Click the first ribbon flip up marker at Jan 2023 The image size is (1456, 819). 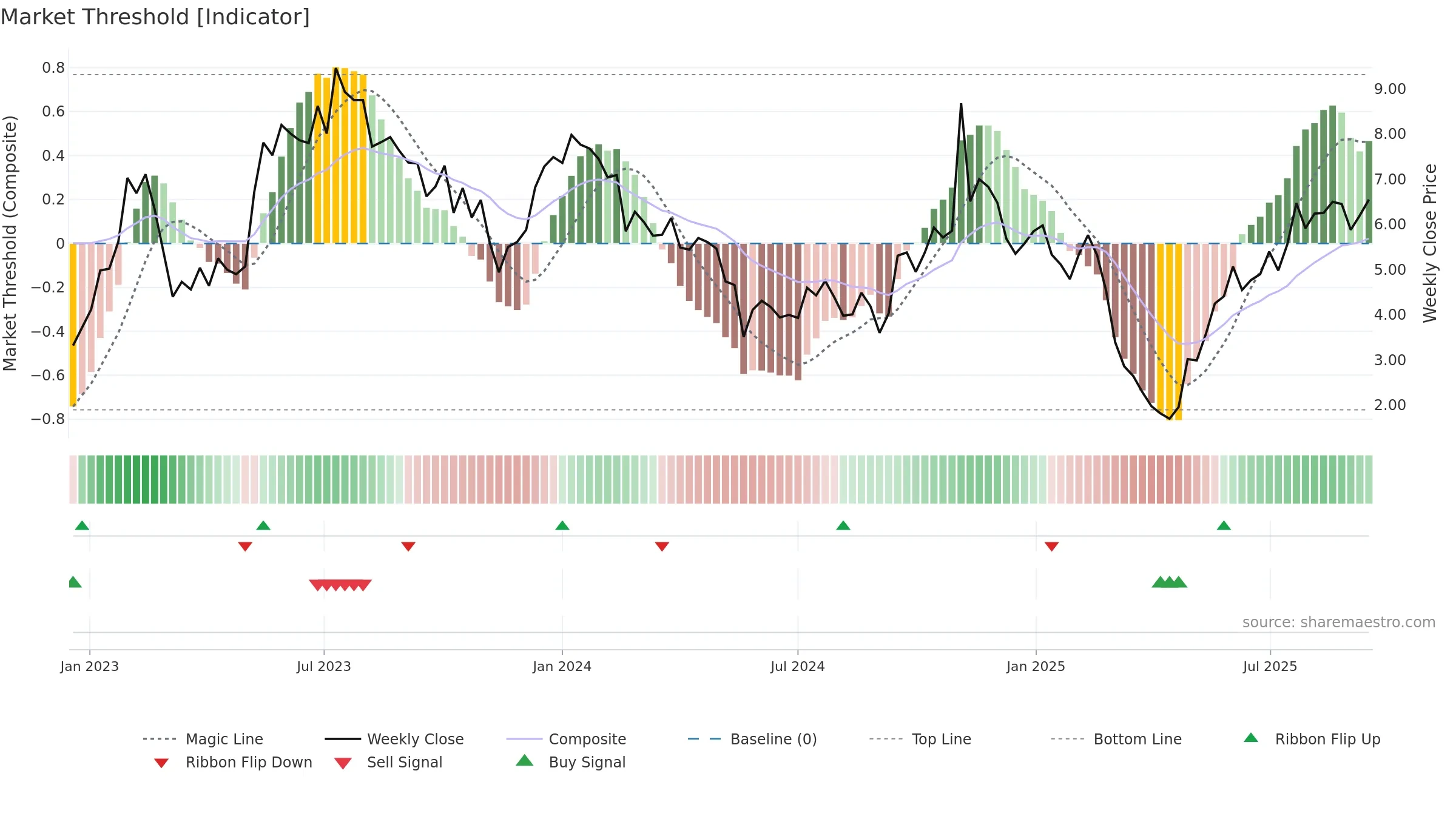82,525
